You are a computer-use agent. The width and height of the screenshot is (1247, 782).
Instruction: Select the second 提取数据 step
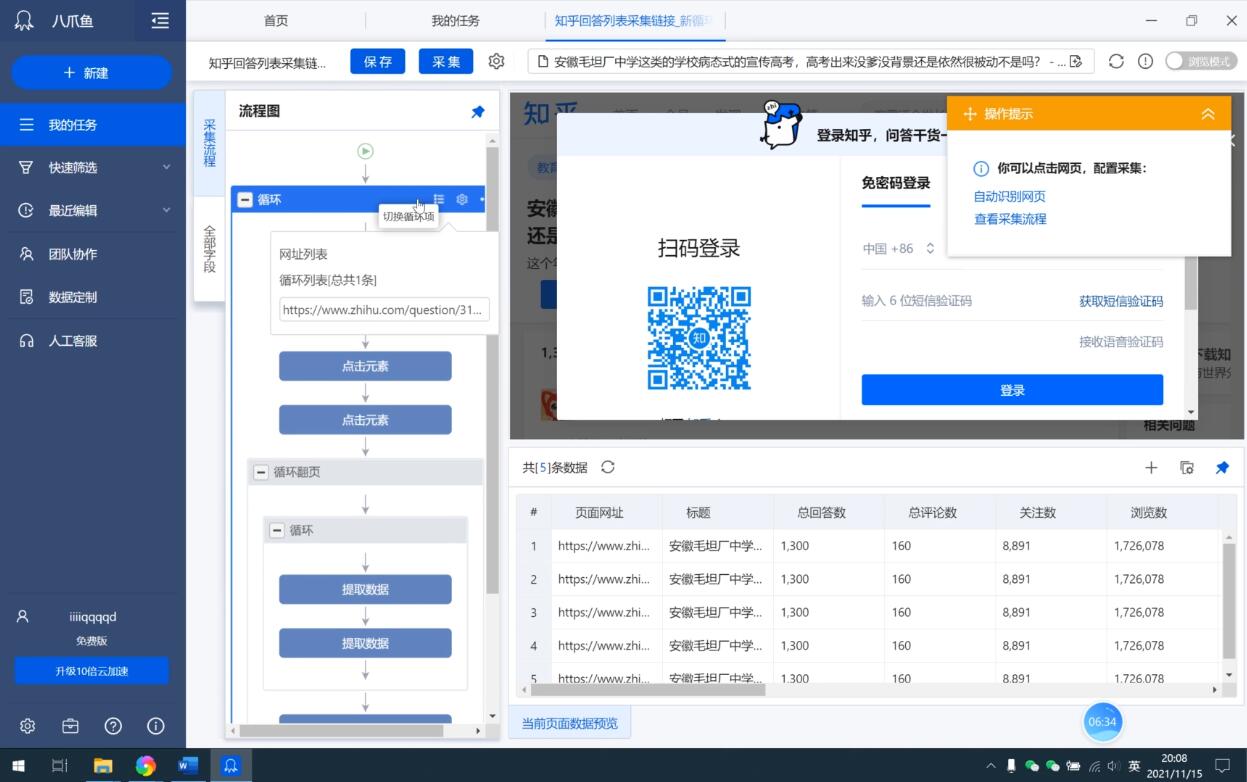pos(365,643)
